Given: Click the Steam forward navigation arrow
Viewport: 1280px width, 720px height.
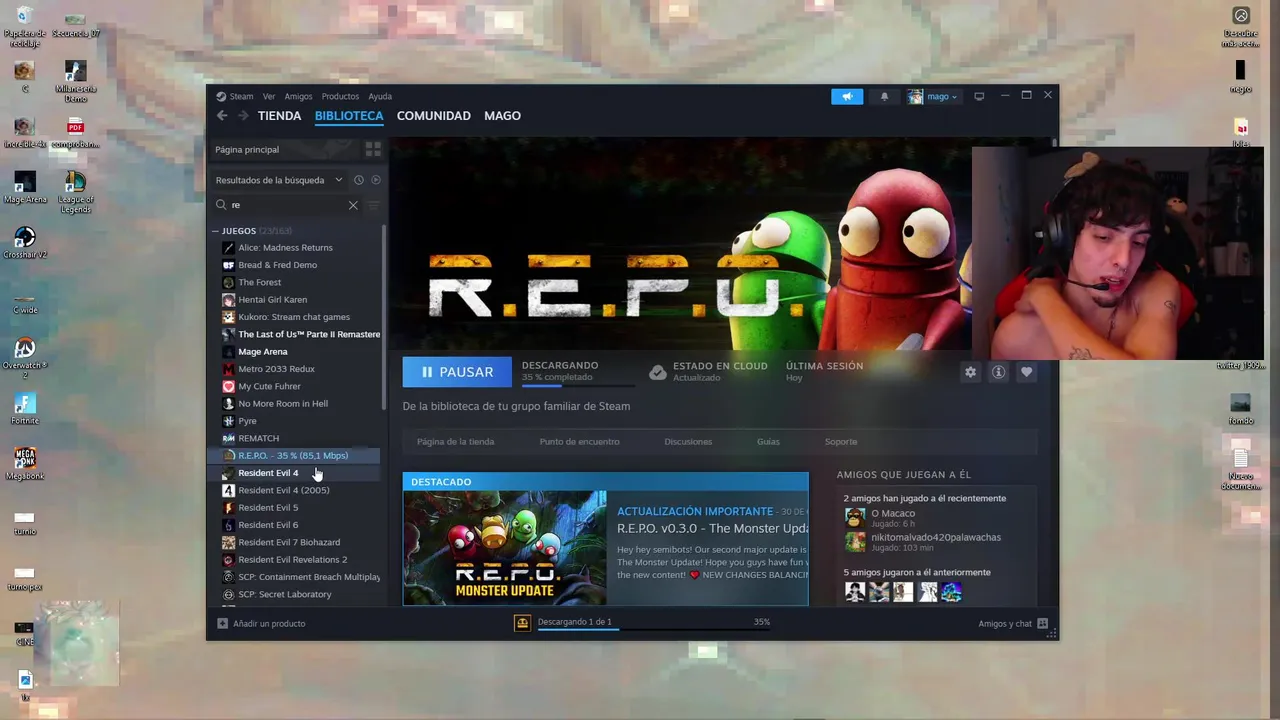Looking at the screenshot, I should 243,116.
